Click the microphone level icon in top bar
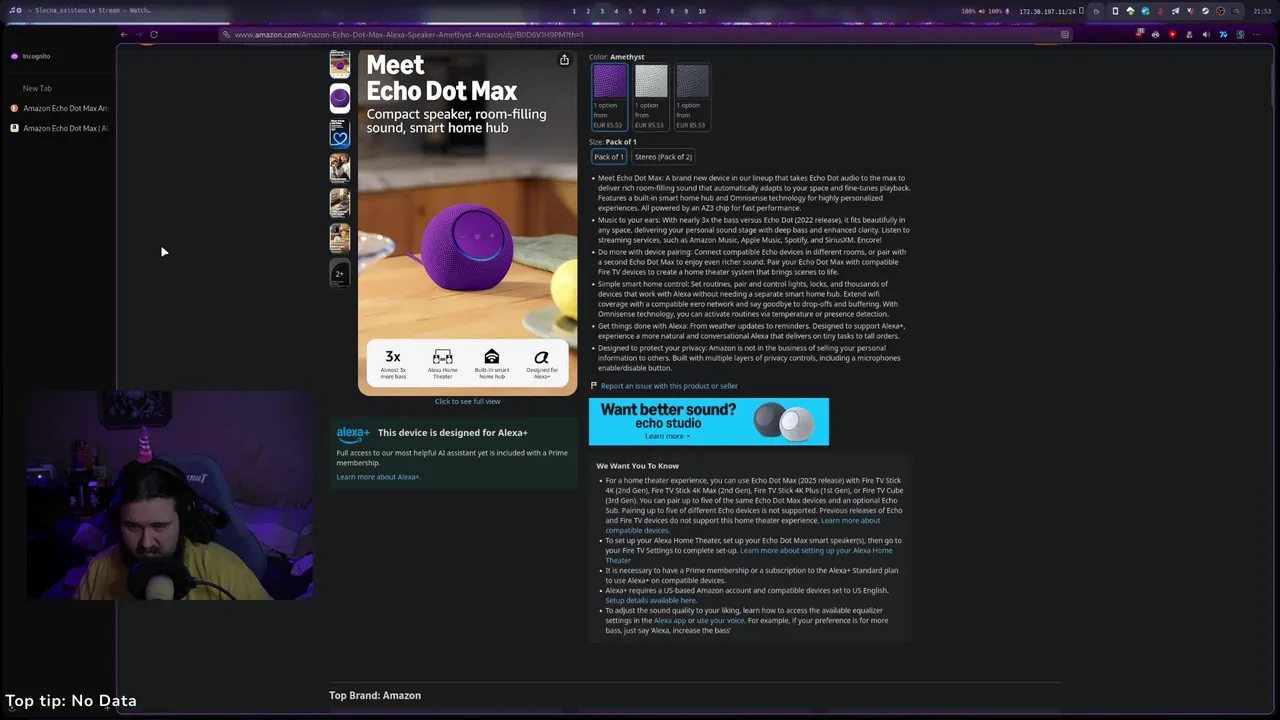This screenshot has height=720, width=1280. pos(1007,11)
